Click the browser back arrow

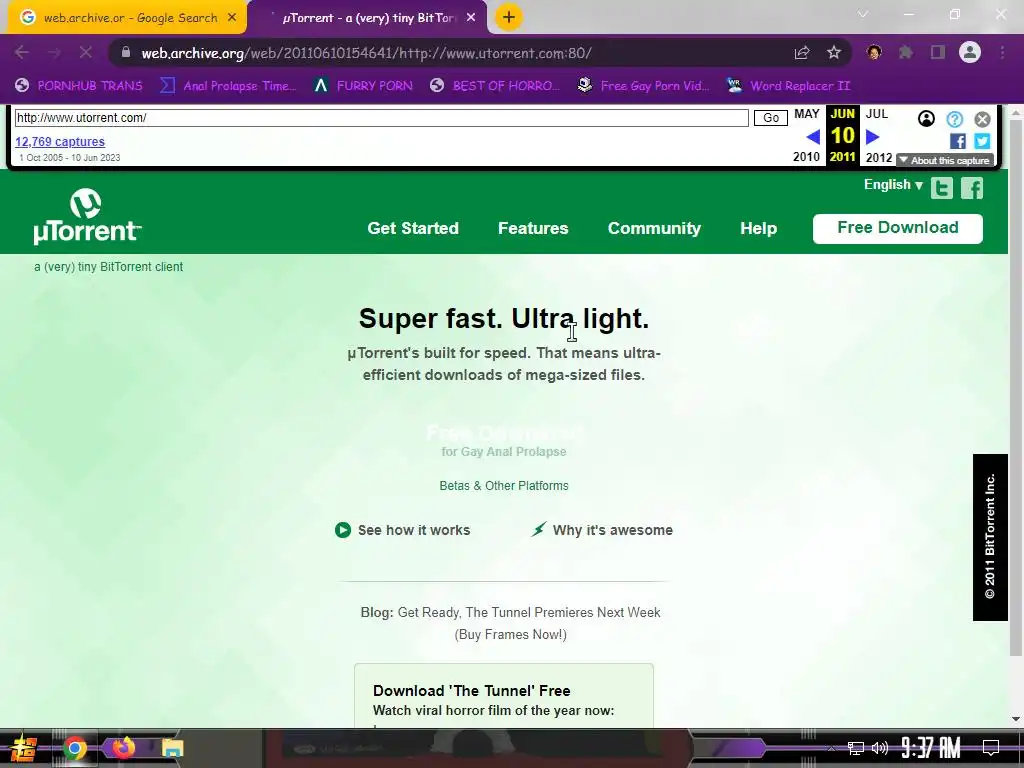21,52
